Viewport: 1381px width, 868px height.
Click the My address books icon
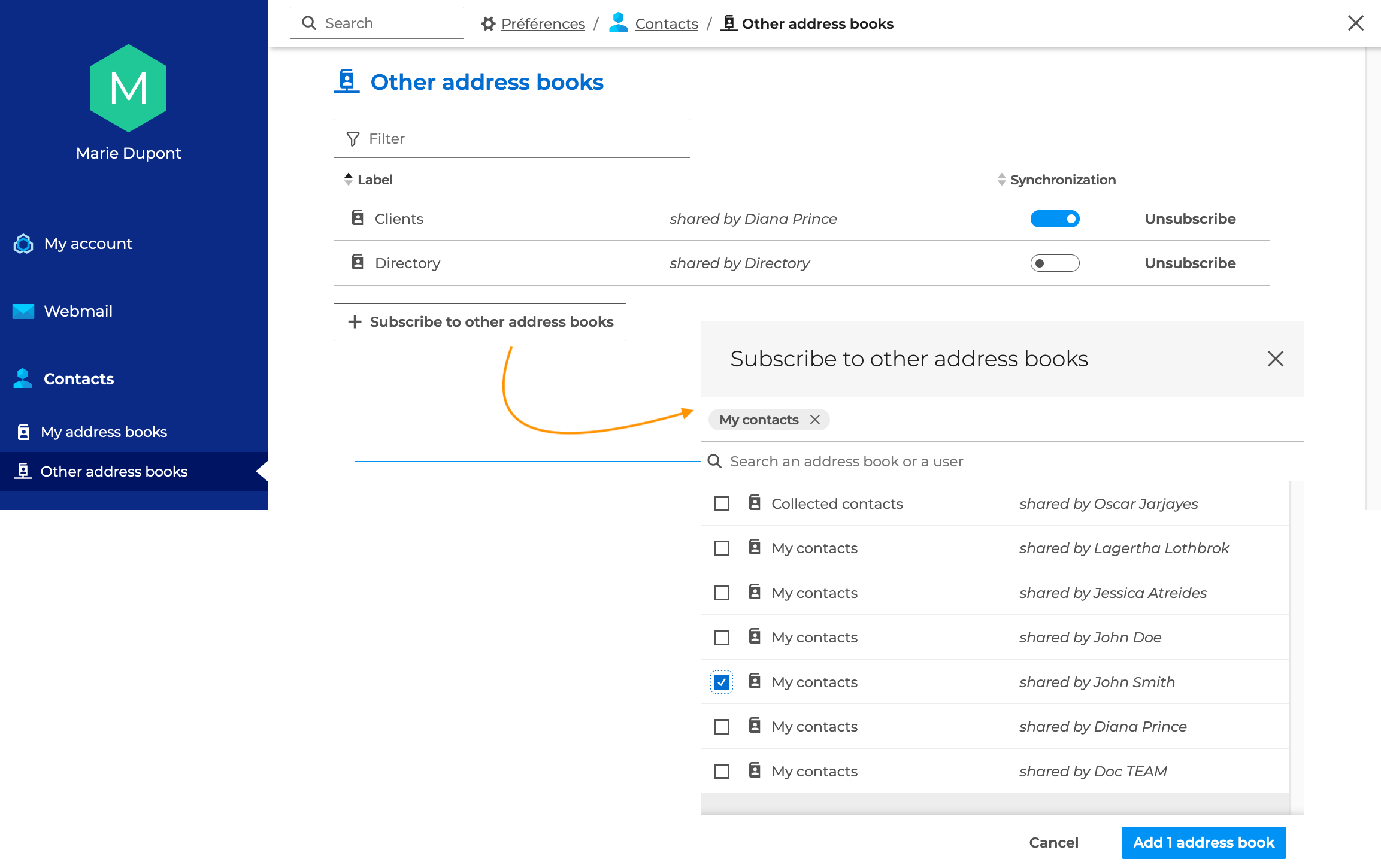[23, 432]
